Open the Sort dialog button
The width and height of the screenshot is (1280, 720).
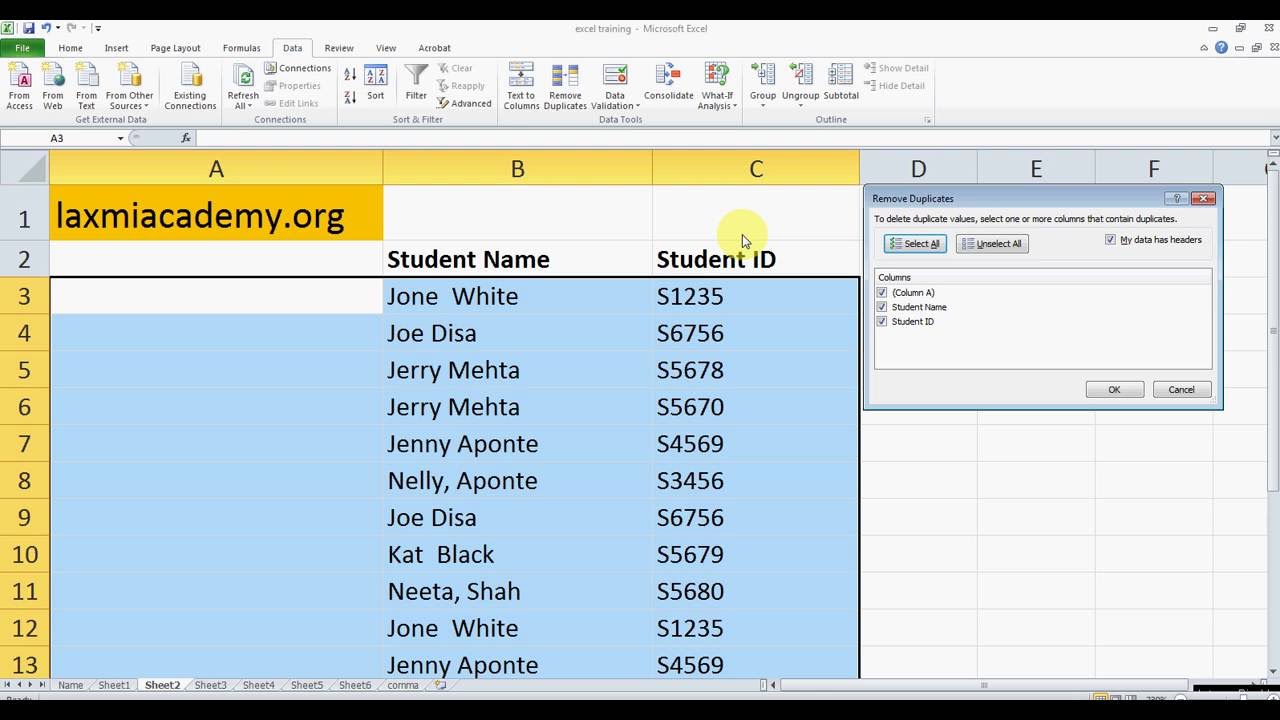point(376,84)
